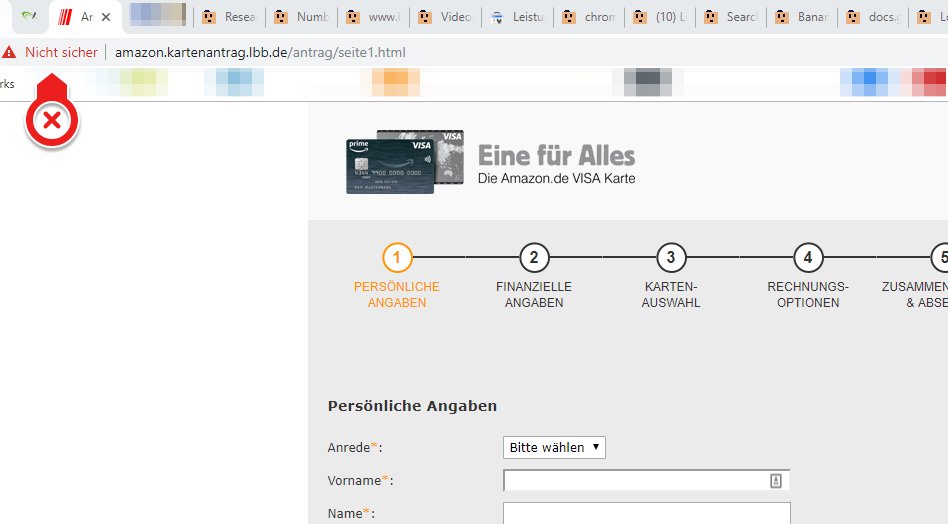
Task: Select step 2 circle Finanzielle Angaben
Action: point(534,257)
